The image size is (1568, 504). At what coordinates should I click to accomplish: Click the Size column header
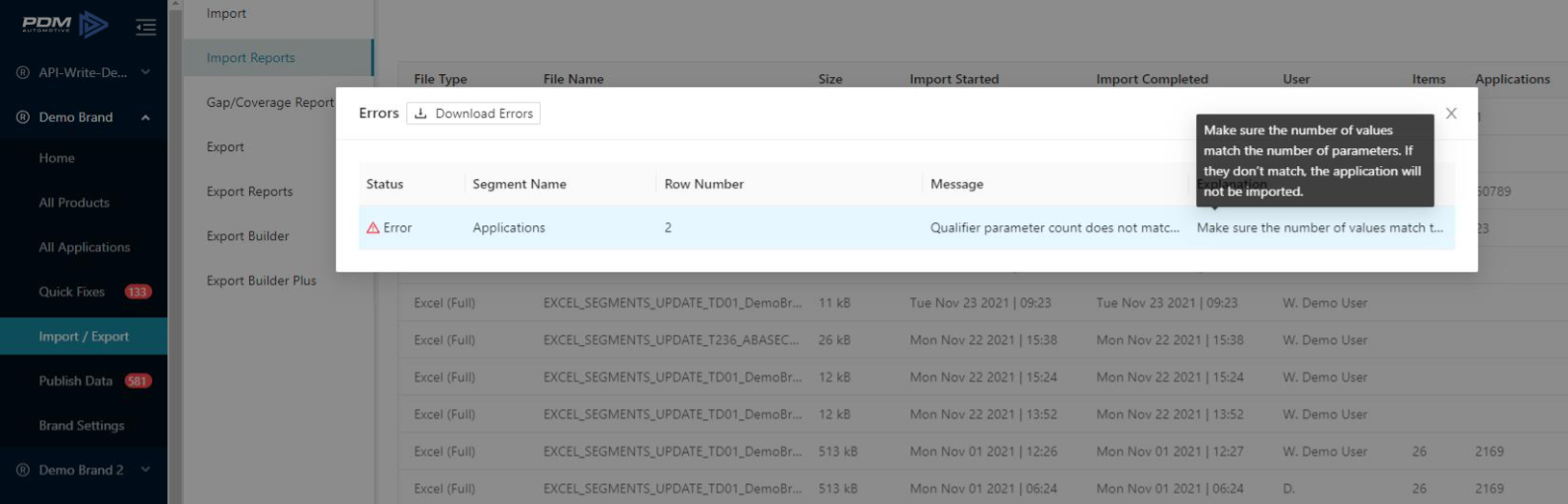pyautogui.click(x=830, y=79)
